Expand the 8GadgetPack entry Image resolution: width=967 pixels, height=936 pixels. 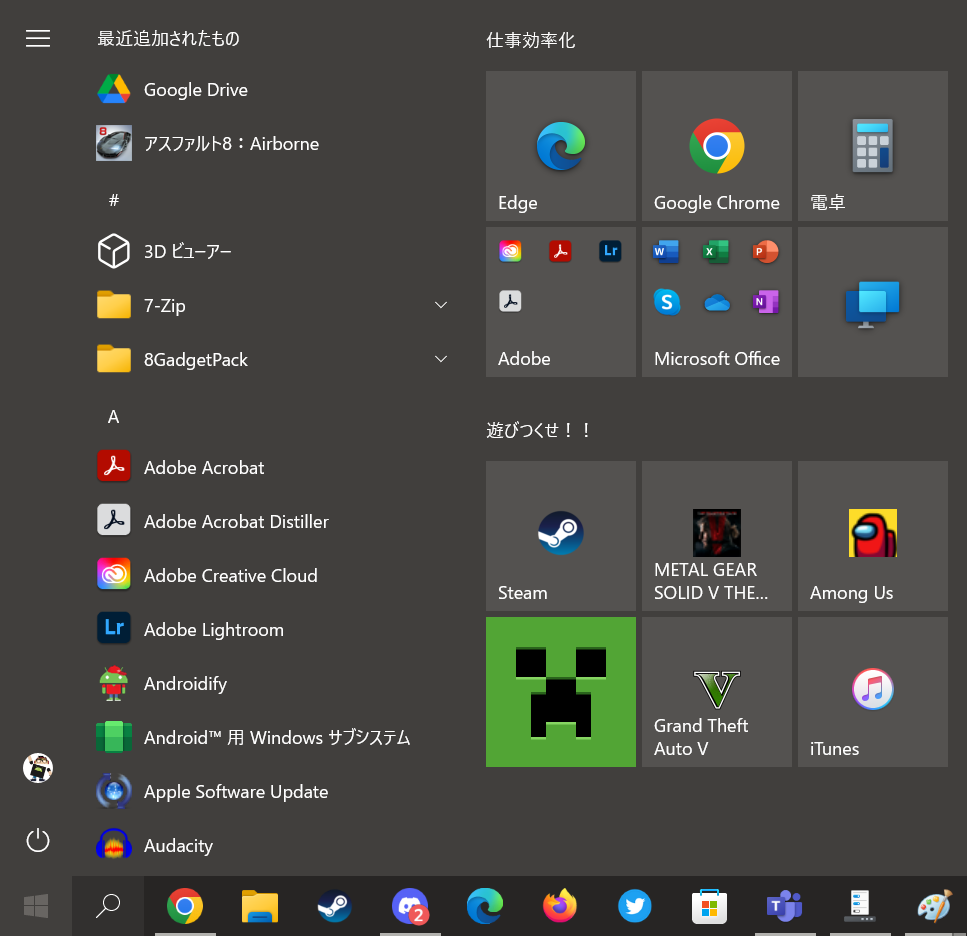[440, 359]
